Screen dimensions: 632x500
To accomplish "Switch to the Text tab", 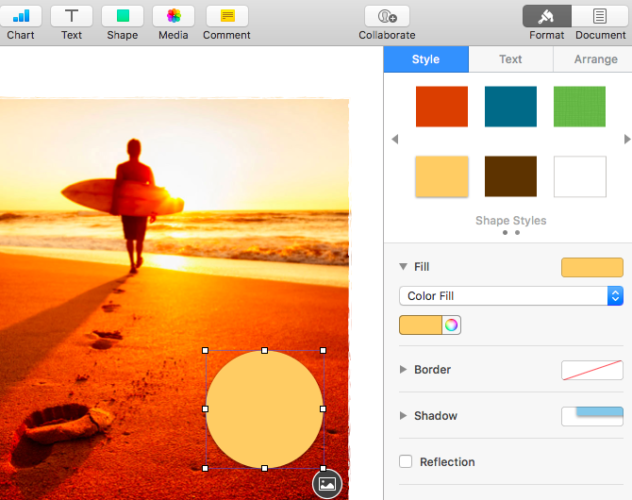I will 510,59.
